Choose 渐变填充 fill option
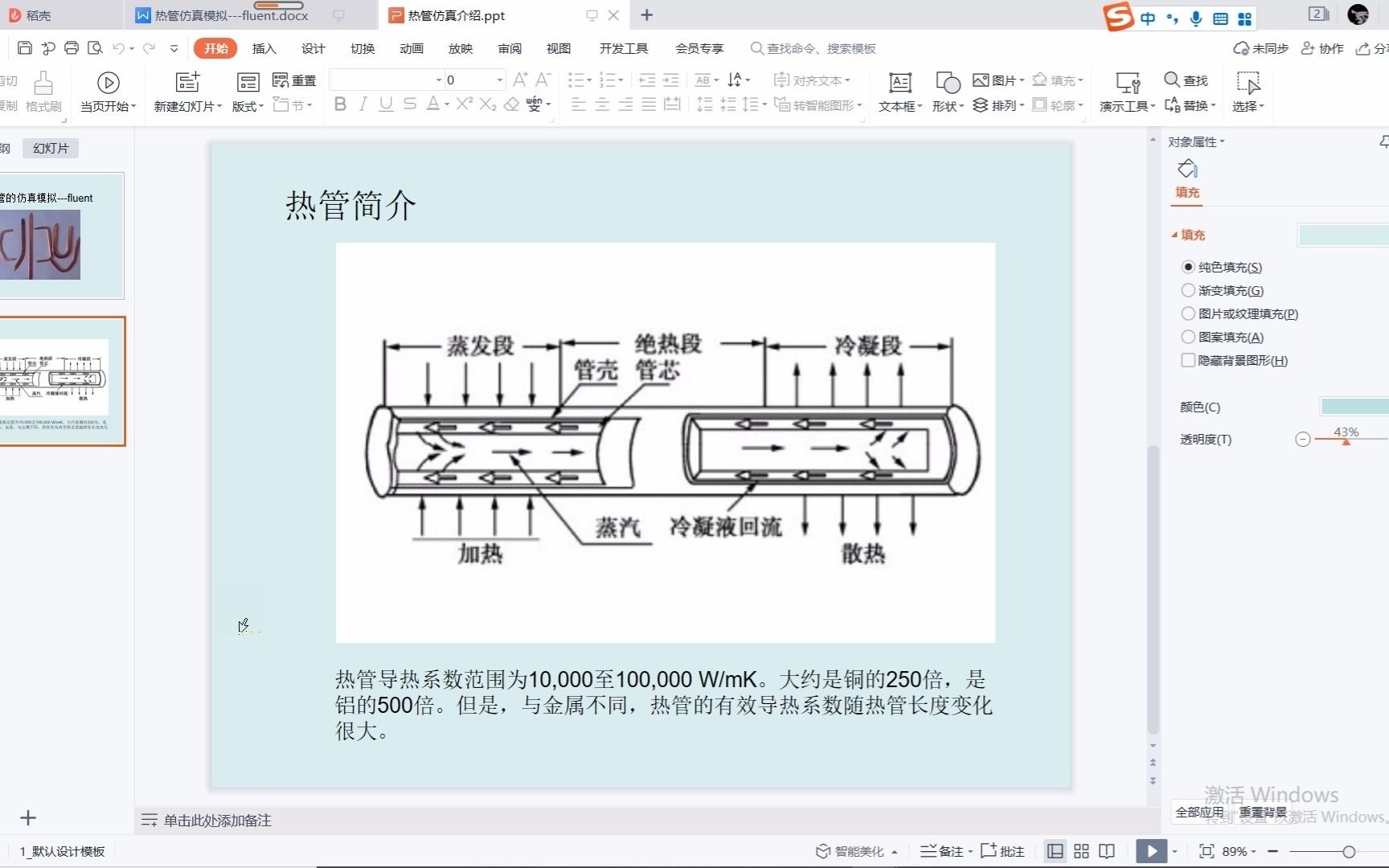The width and height of the screenshot is (1389, 868). point(1189,290)
